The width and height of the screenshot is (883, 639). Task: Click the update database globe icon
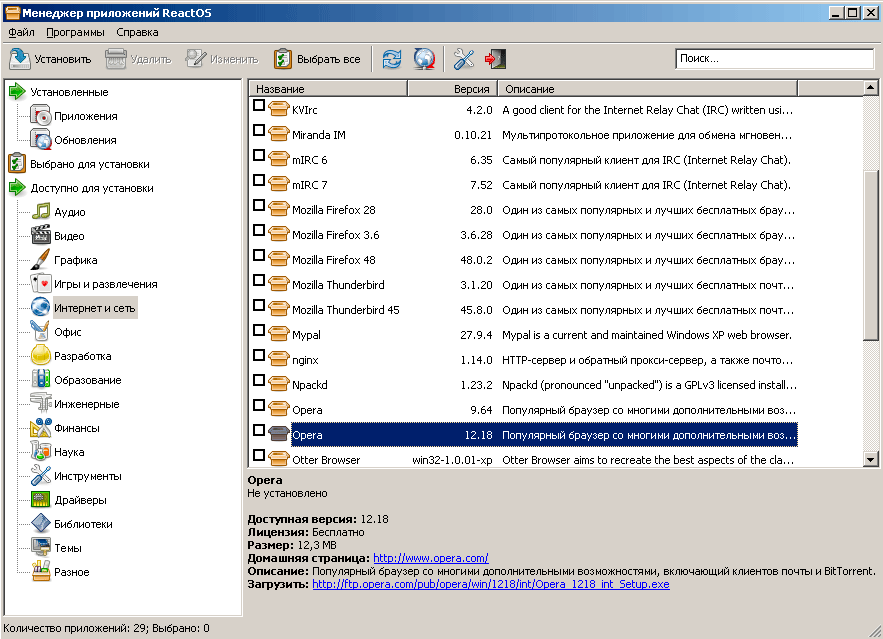point(424,59)
